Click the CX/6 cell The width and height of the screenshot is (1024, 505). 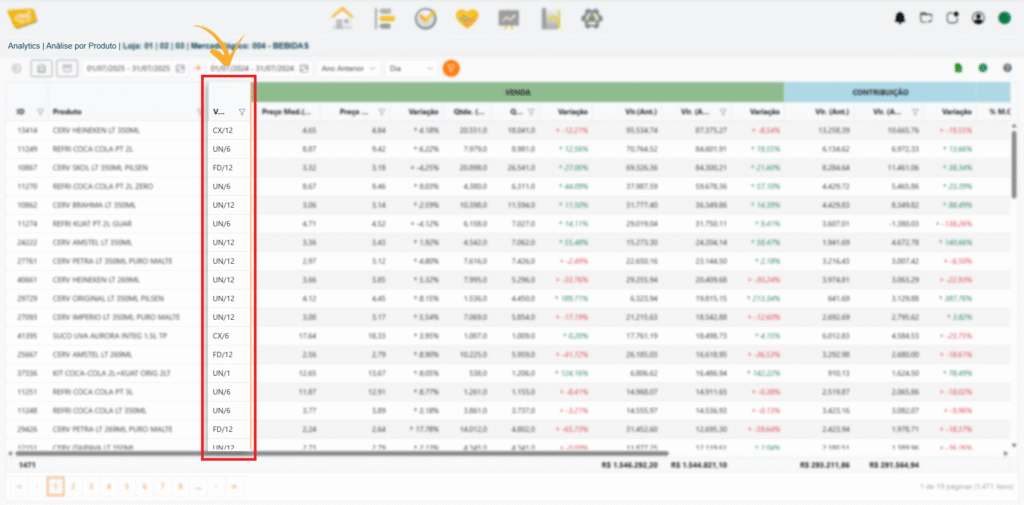pyautogui.click(x=229, y=335)
